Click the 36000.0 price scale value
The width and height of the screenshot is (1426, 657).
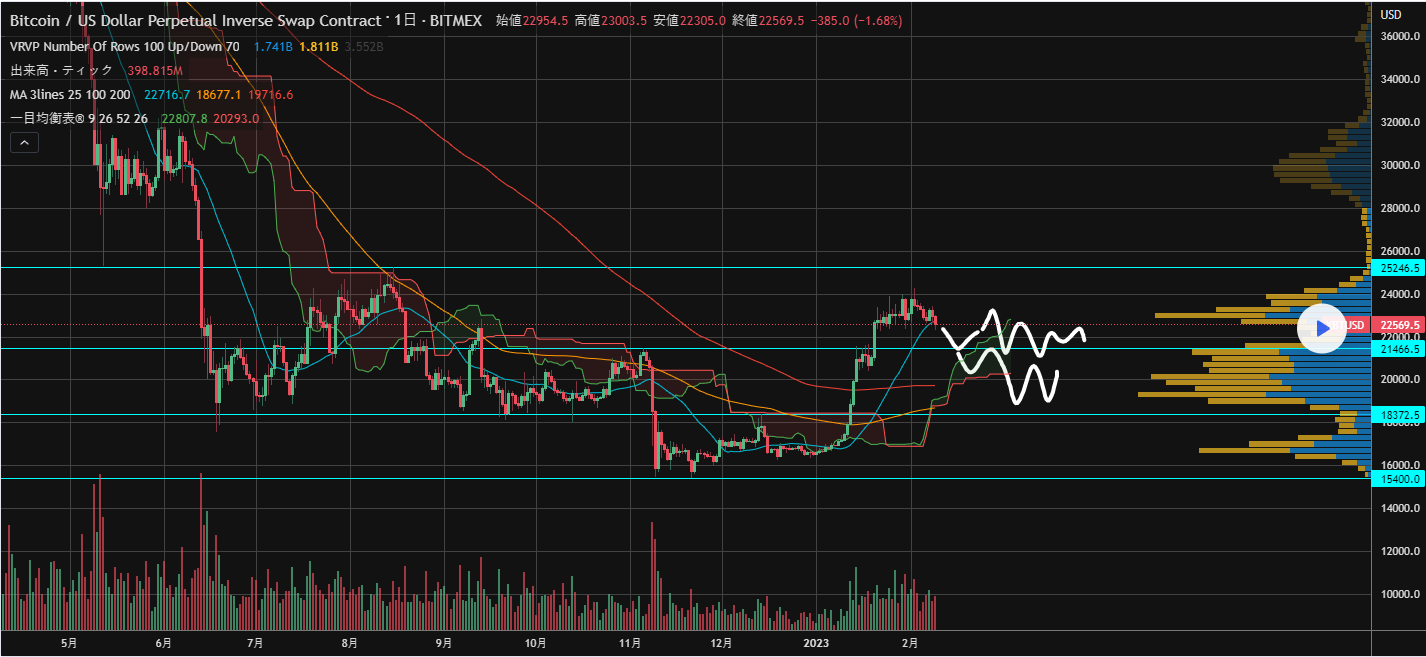[x=1400, y=36]
